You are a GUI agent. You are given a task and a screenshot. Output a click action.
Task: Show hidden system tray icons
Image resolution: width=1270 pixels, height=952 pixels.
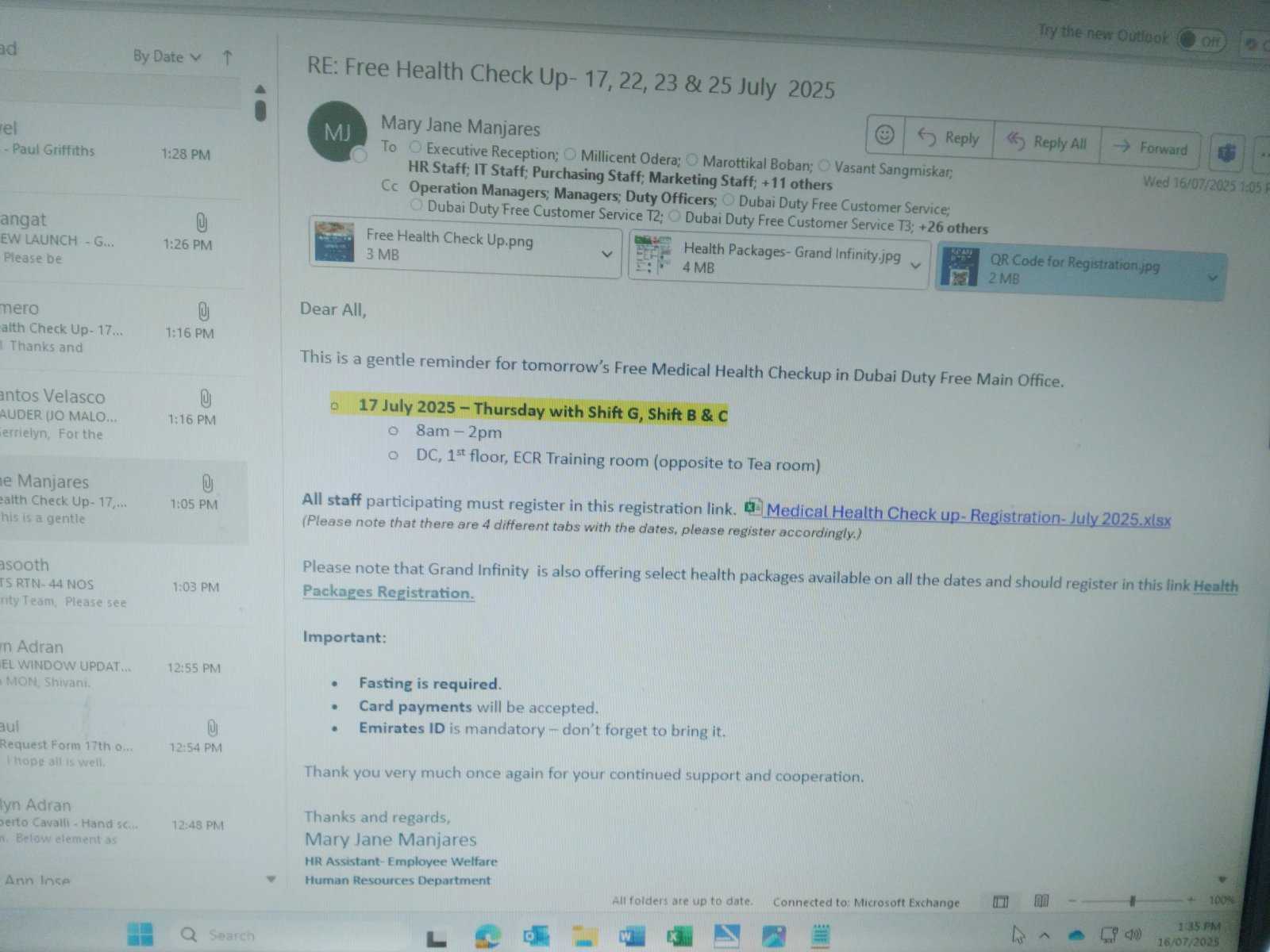click(1045, 935)
